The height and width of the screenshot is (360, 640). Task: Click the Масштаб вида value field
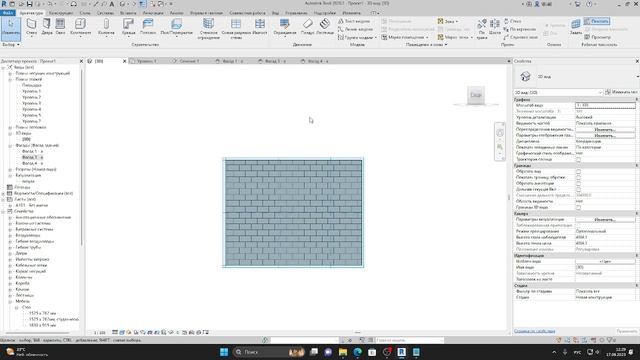pos(605,105)
